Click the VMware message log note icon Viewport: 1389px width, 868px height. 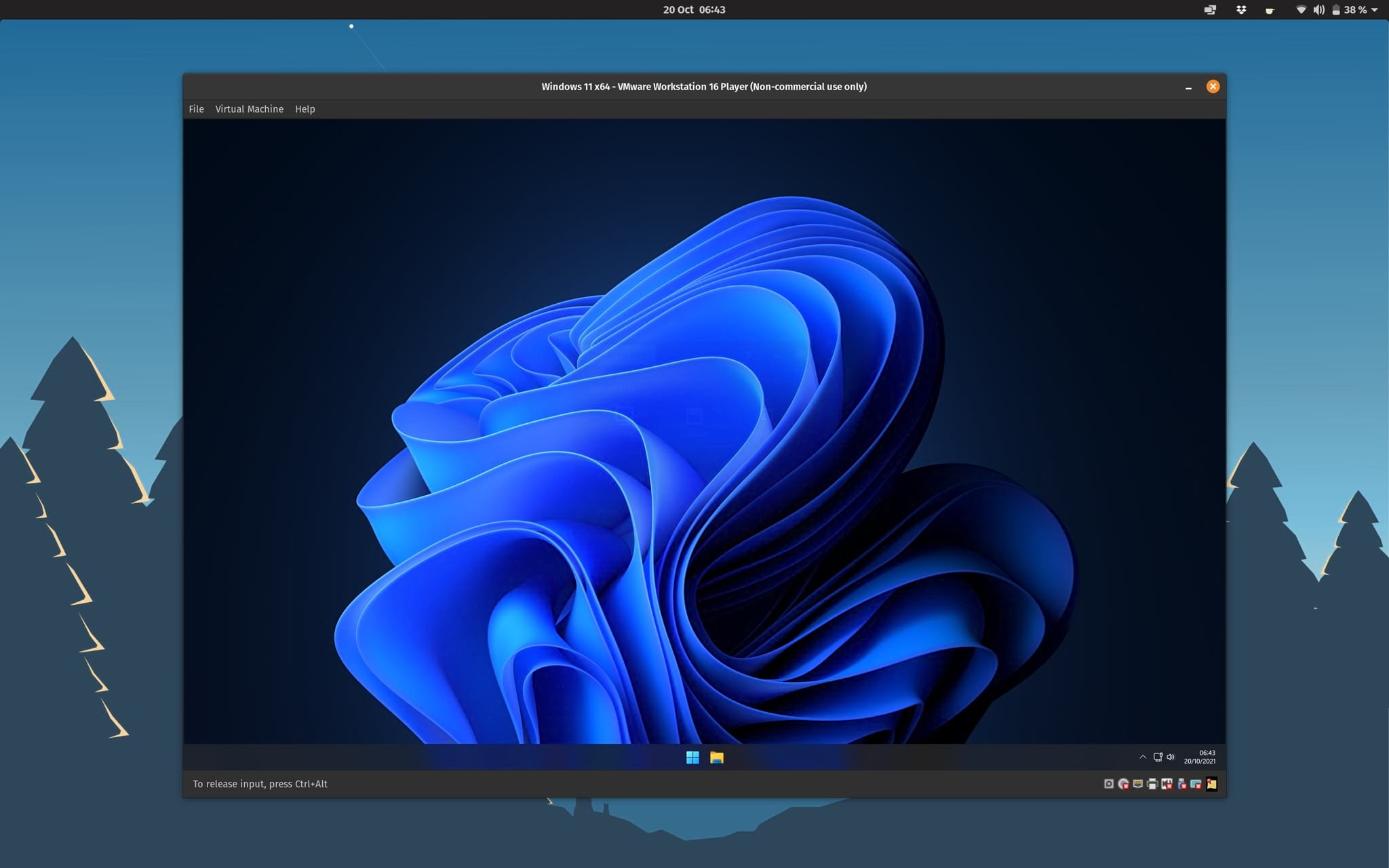tap(1211, 784)
